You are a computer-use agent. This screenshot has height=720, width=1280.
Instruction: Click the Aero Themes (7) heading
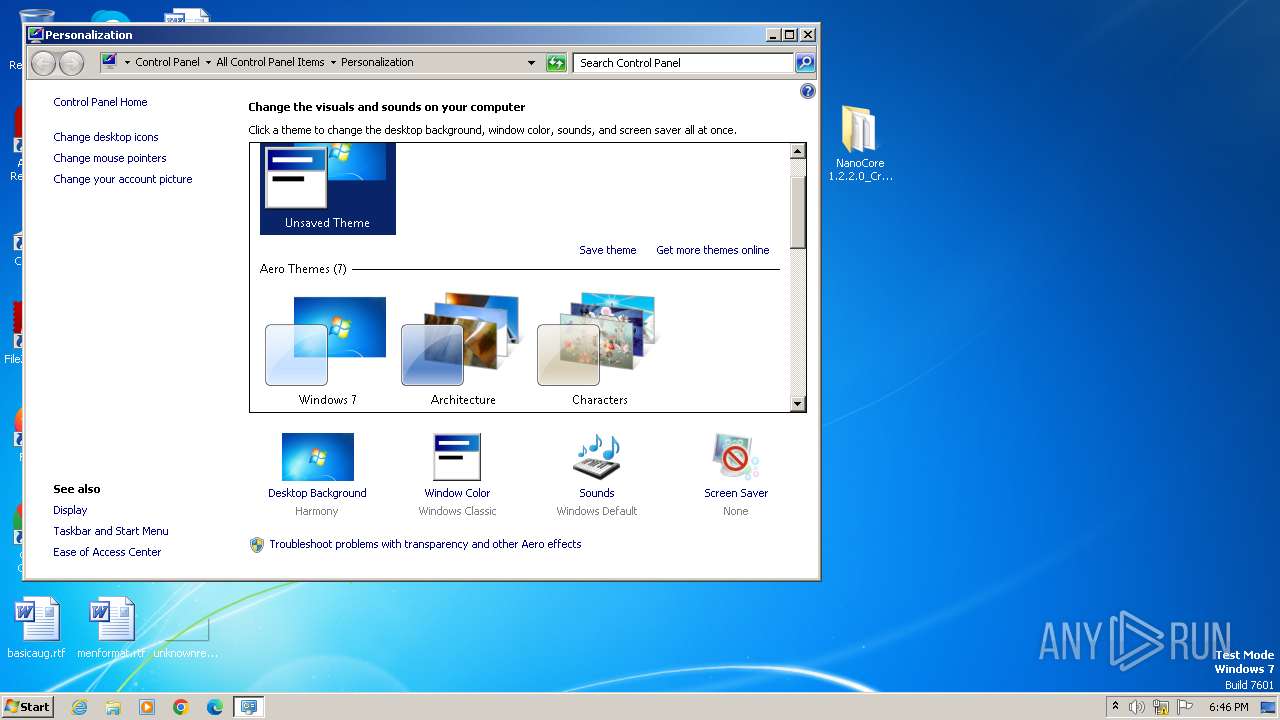303,269
